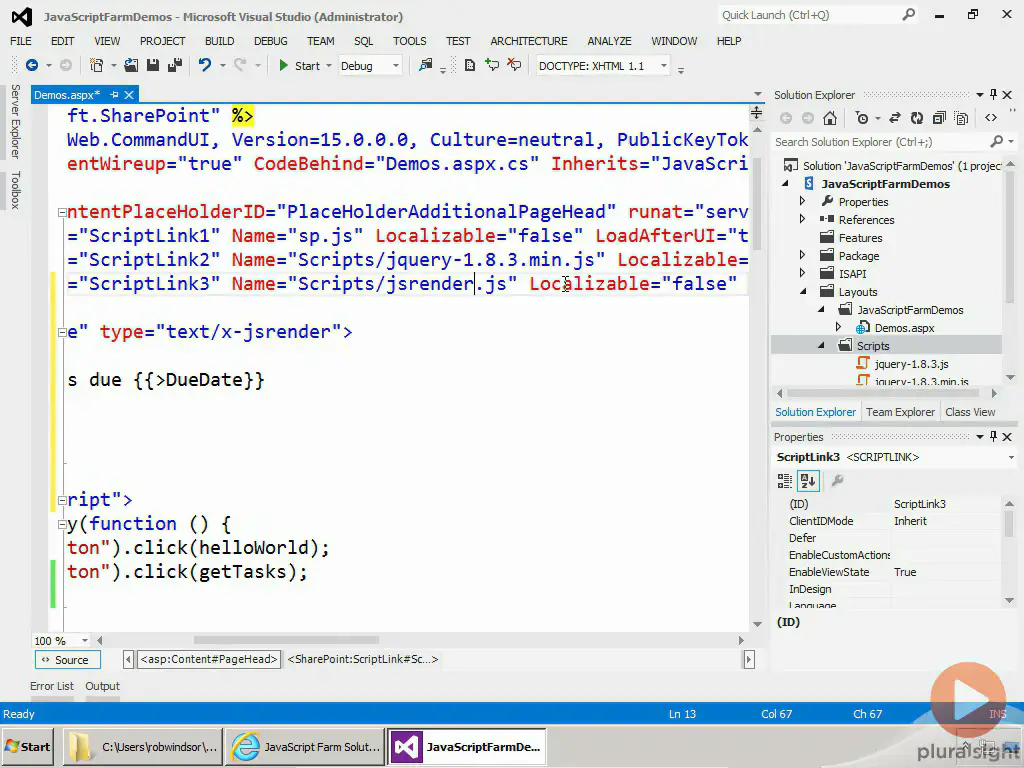Click Sync with Active Document icon
Image resolution: width=1024 pixels, height=768 pixels.
[x=895, y=118]
